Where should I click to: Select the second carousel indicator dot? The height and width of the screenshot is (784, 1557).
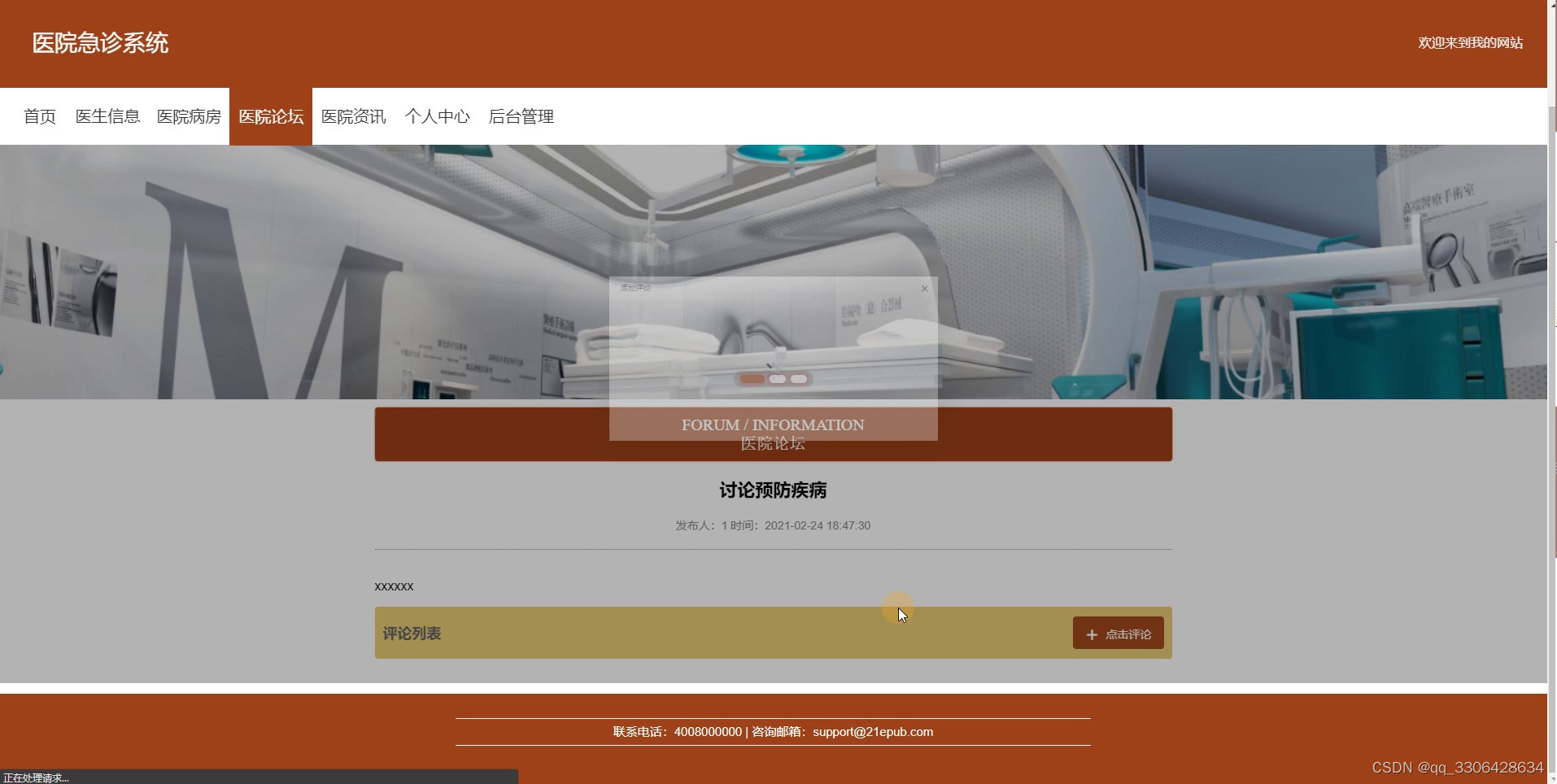[x=778, y=379]
